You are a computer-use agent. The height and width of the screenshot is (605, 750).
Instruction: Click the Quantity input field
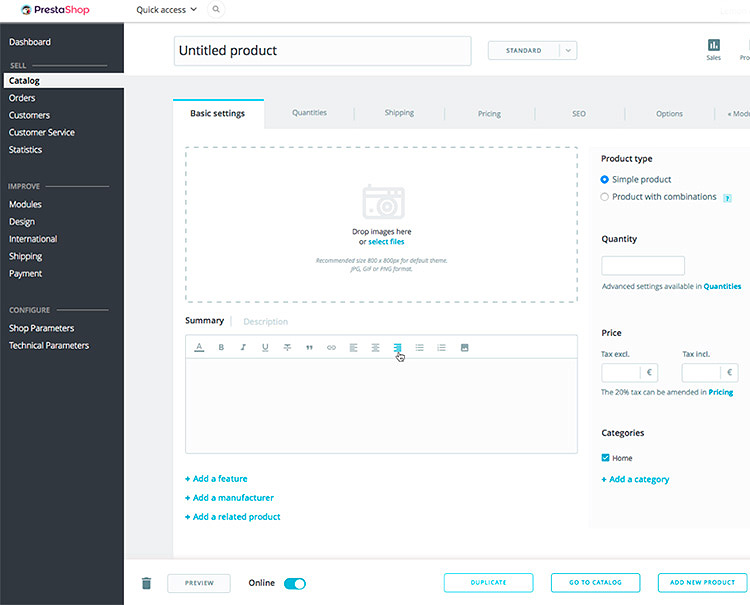(643, 265)
